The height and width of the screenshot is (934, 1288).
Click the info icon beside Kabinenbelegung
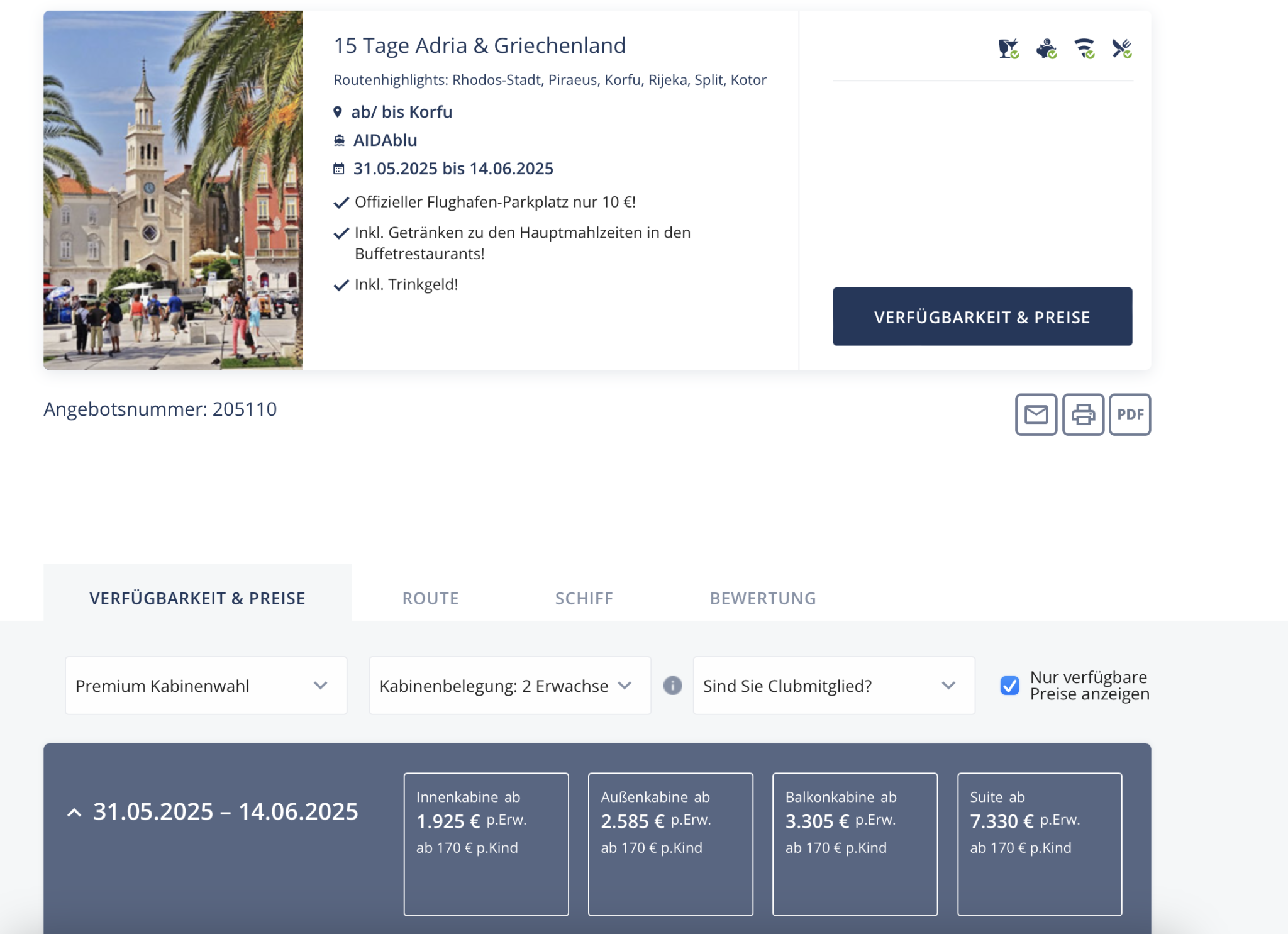[x=672, y=686]
